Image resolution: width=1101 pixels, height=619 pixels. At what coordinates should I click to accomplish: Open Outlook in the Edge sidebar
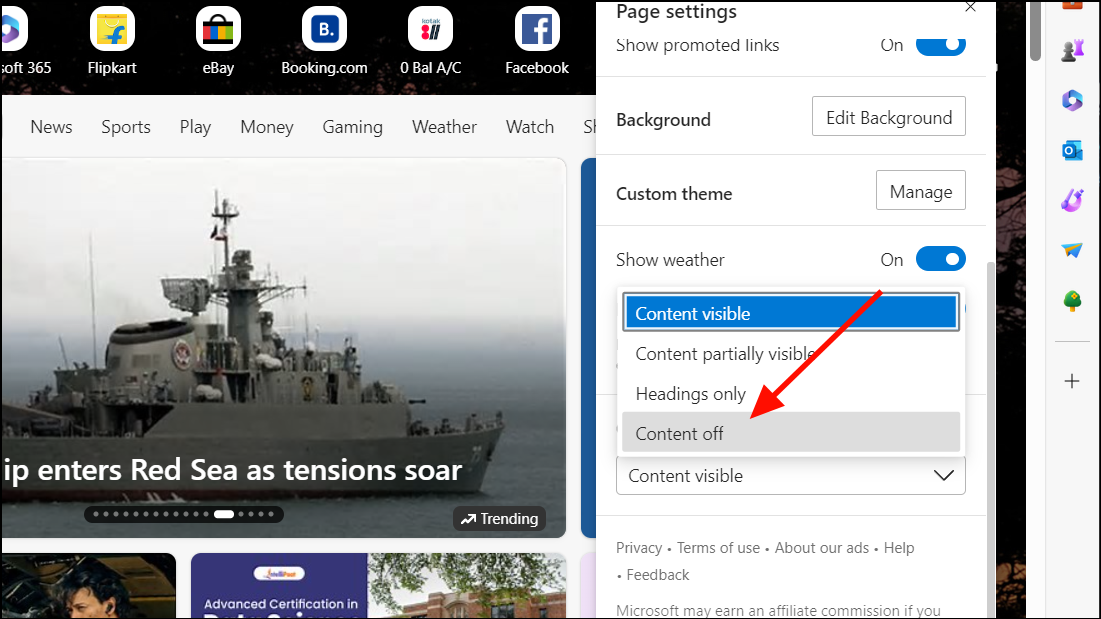point(1071,150)
